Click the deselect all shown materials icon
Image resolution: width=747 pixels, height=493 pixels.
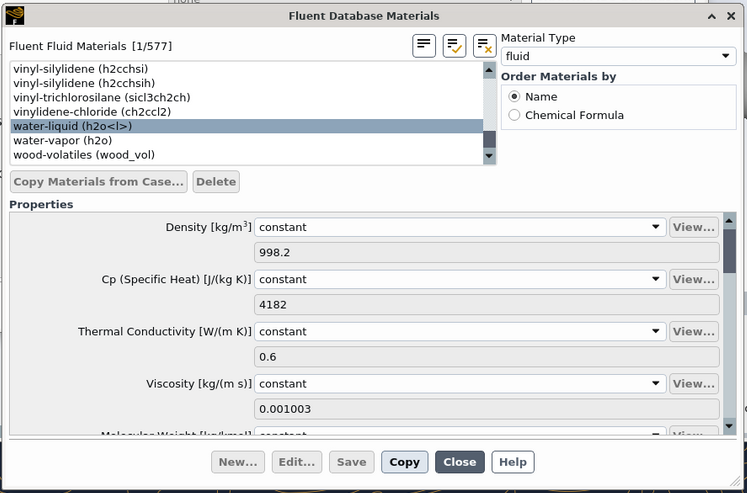pyautogui.click(x=484, y=45)
